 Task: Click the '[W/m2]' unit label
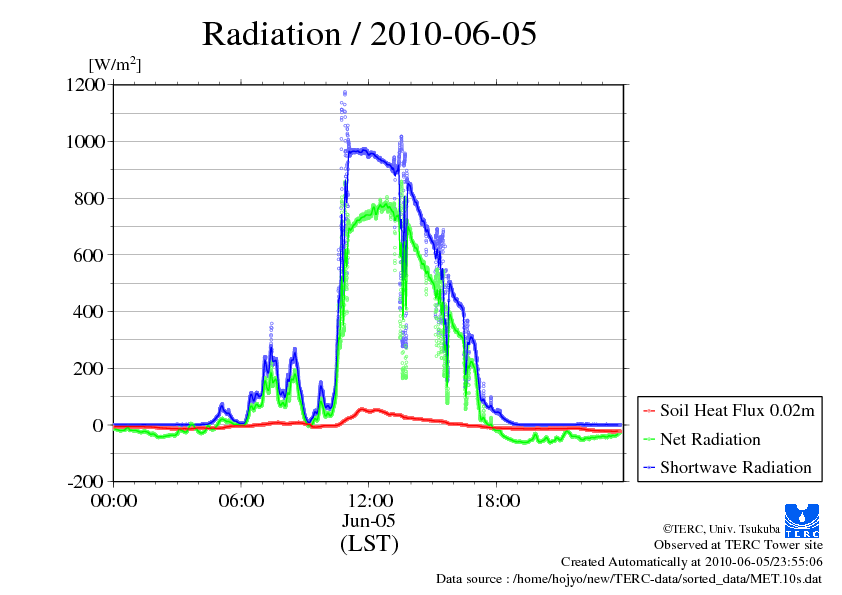click(x=115, y=64)
